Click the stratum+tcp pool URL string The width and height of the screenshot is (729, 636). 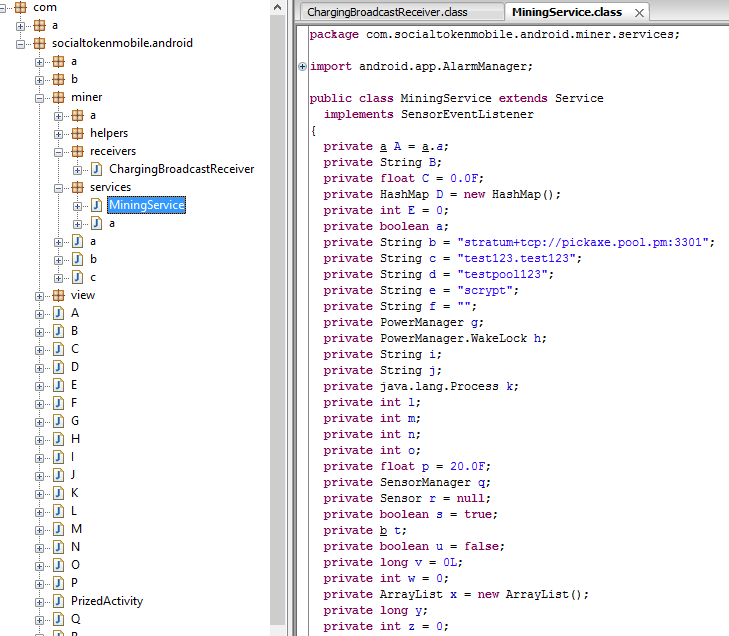click(x=583, y=242)
